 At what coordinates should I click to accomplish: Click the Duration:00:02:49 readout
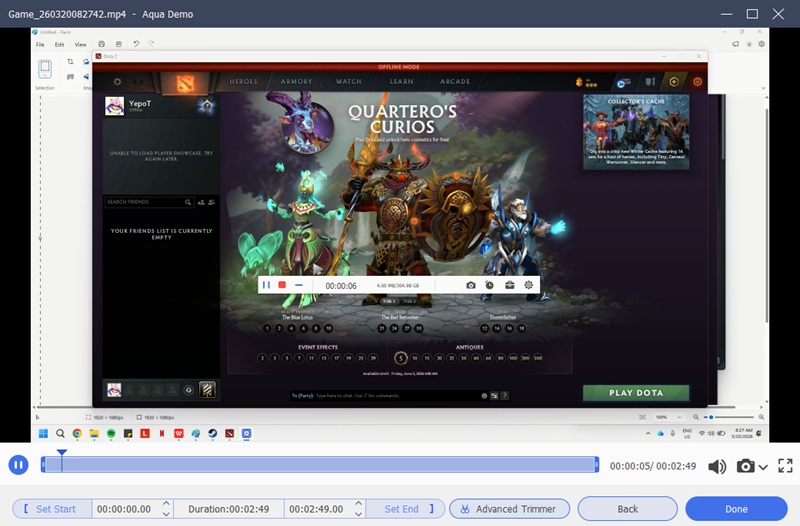229,509
